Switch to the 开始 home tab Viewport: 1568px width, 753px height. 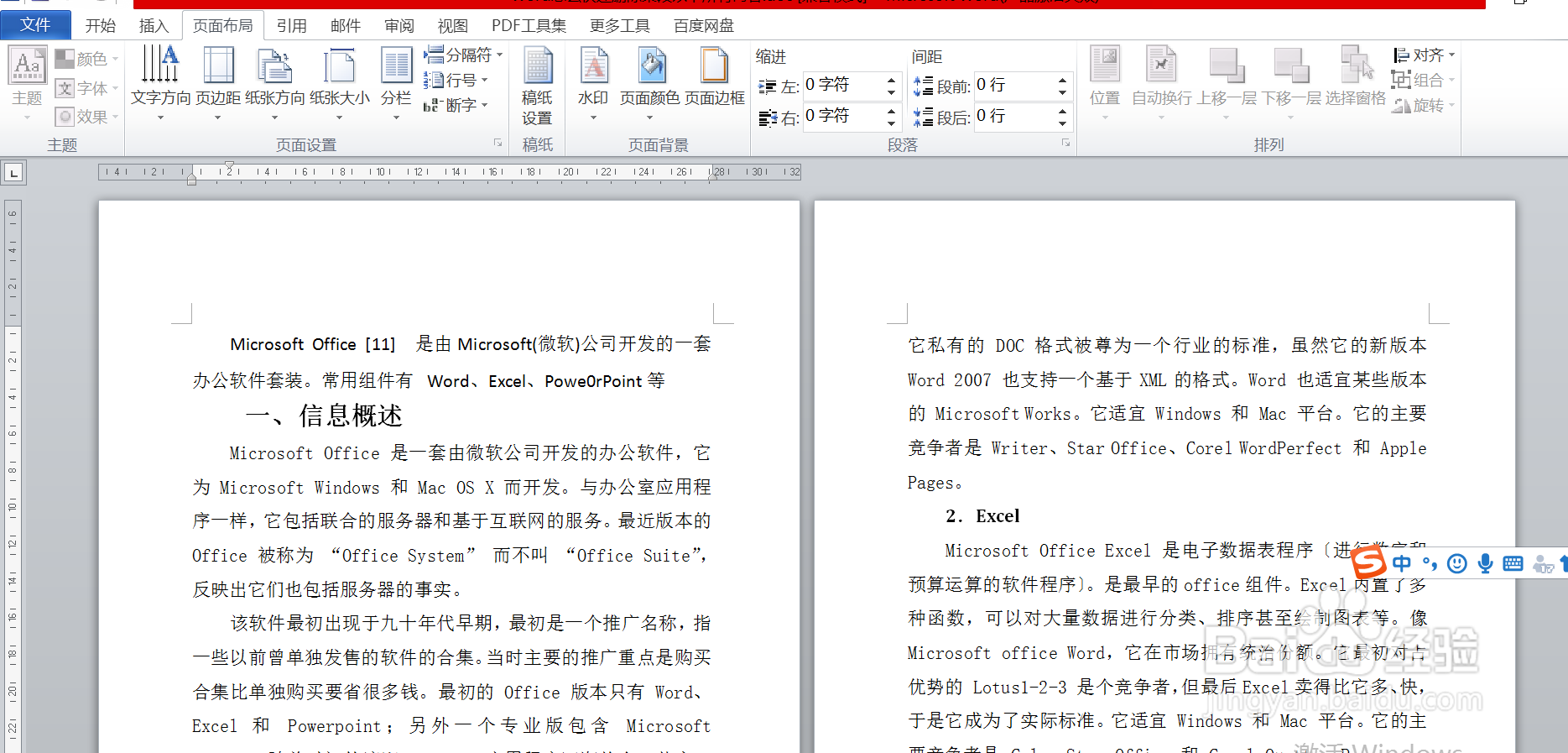pos(101,26)
